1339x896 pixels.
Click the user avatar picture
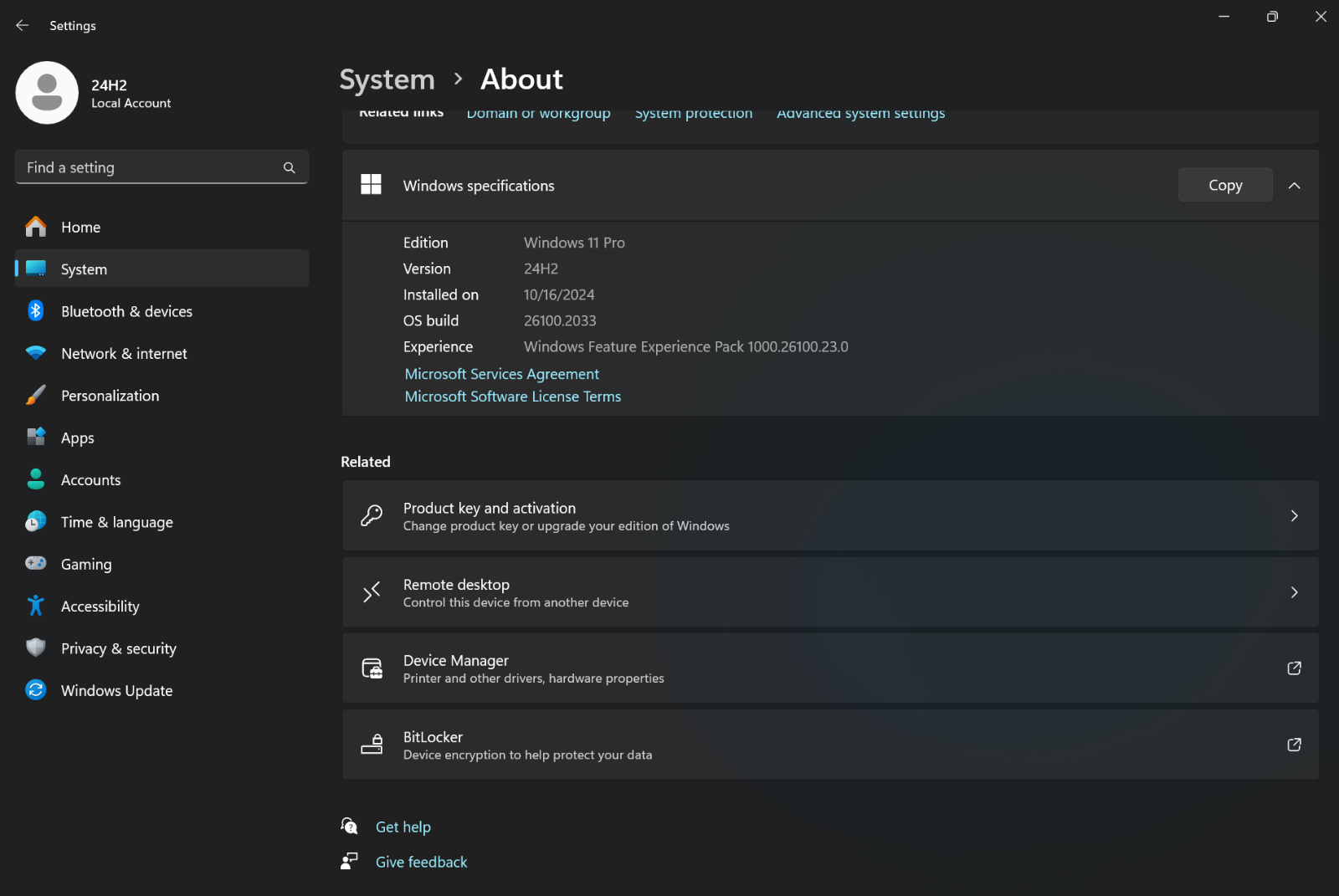pos(47,93)
